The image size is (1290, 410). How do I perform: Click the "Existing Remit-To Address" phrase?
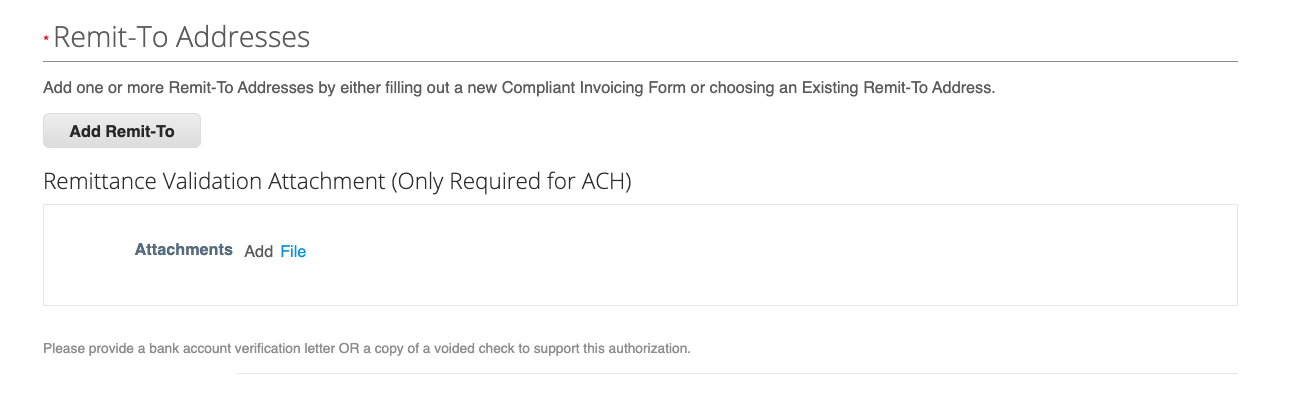pos(899,88)
